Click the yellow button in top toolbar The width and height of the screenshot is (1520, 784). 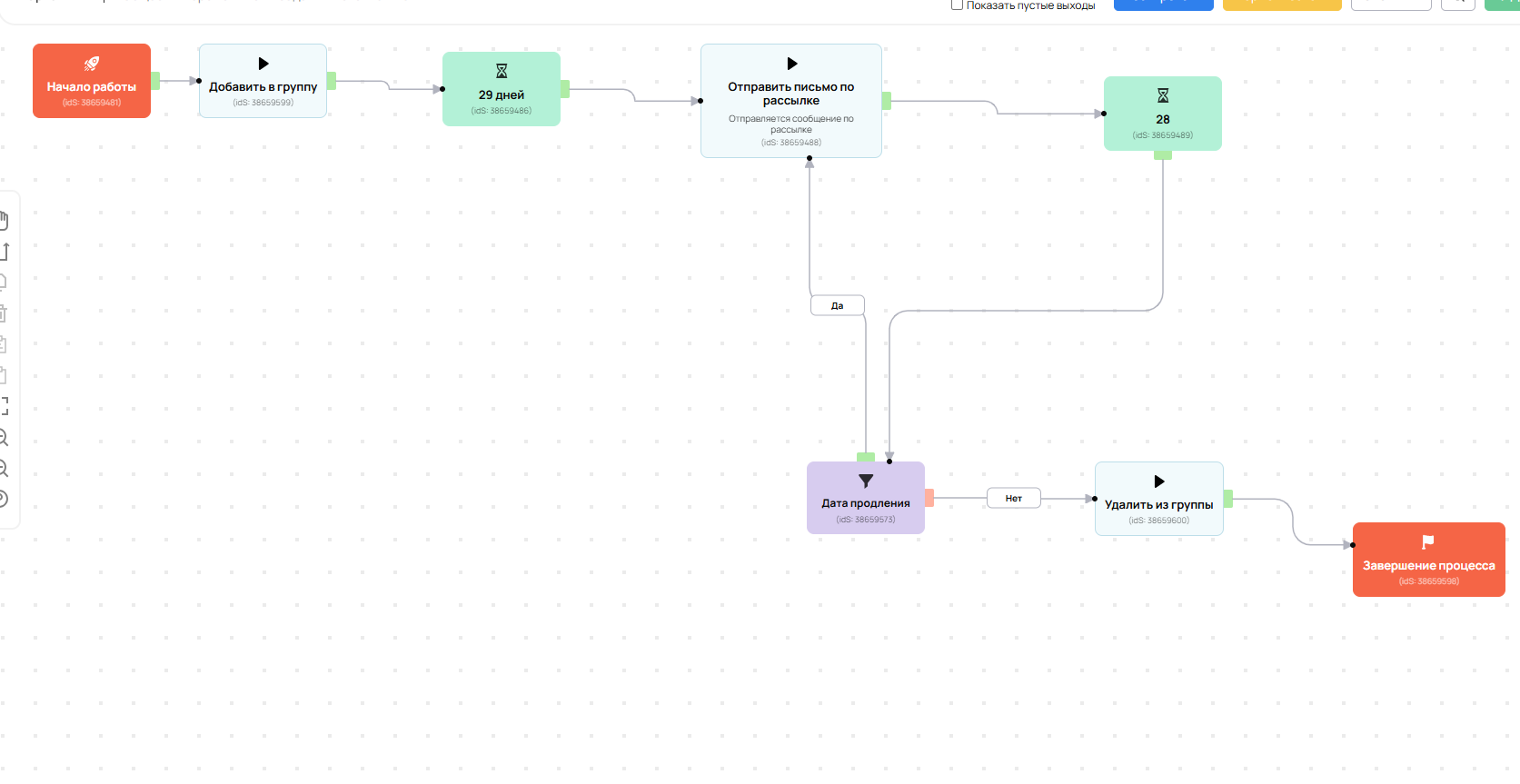pyautogui.click(x=1281, y=5)
